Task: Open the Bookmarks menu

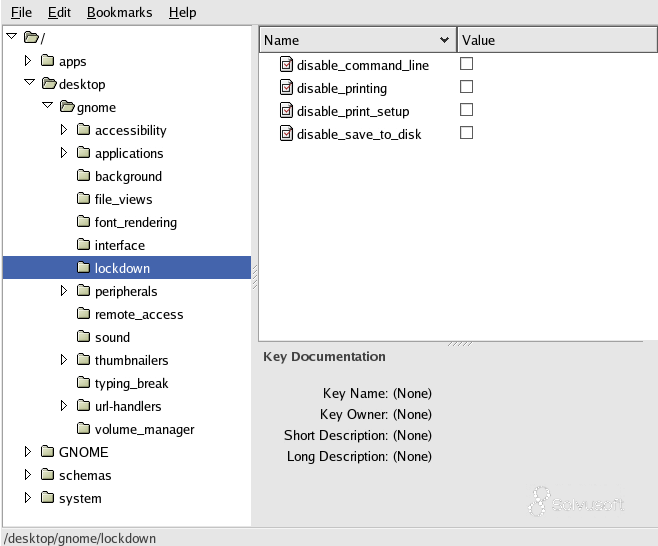Action: click(120, 13)
